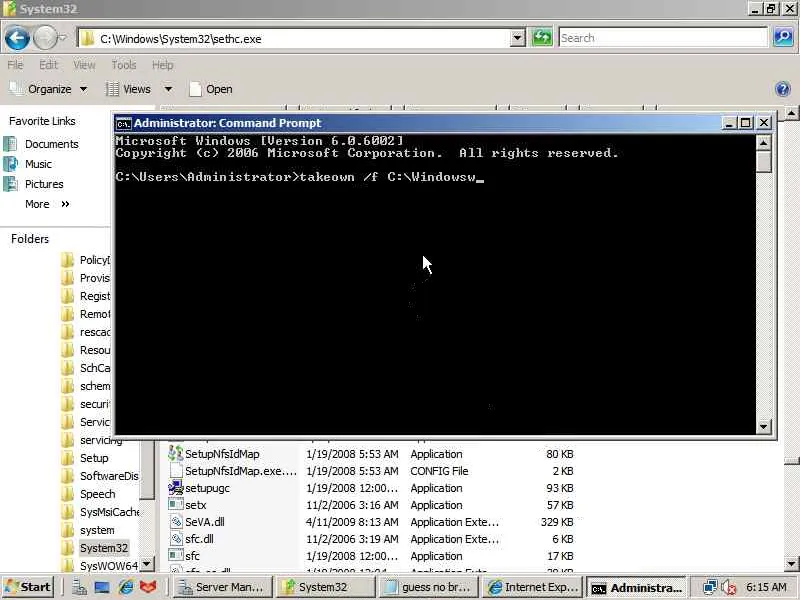
Task: Click the Command Prompt title bar icon
Action: 123,123
